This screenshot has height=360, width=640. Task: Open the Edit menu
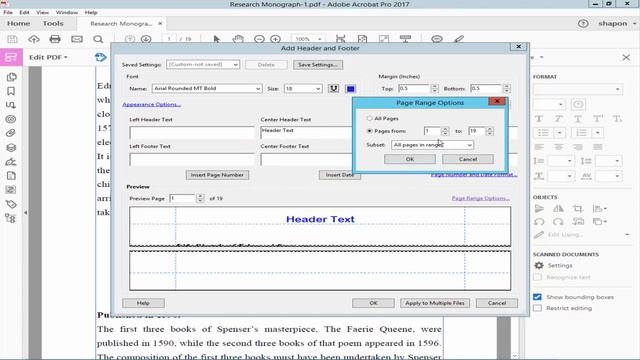pyautogui.click(x=24, y=12)
